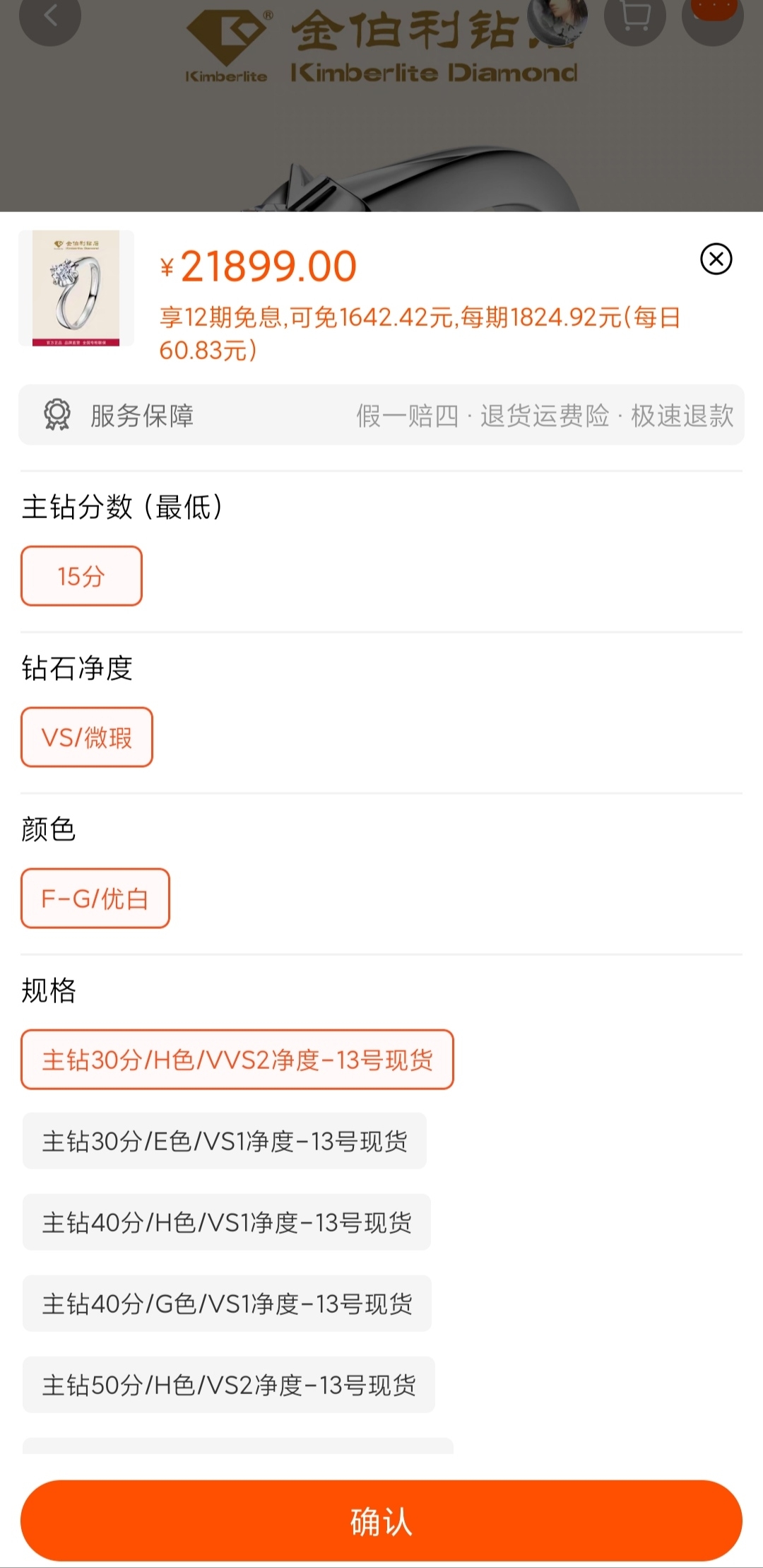Tap the ring product thumbnail
The image size is (763, 1568).
coord(76,288)
